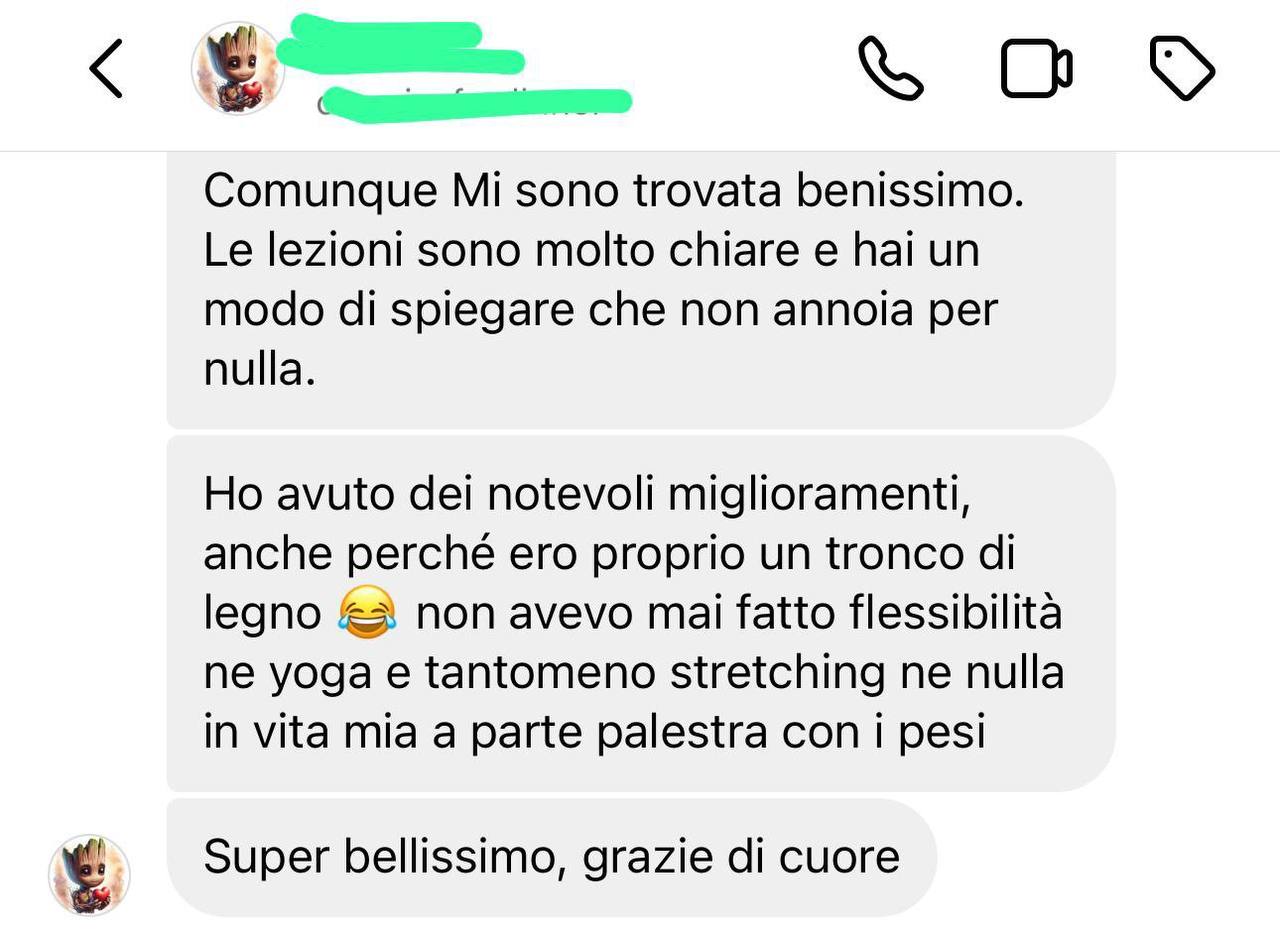This screenshot has width=1280, height=929.
Task: Open the Groot profile picture in the header
Action: point(237,68)
